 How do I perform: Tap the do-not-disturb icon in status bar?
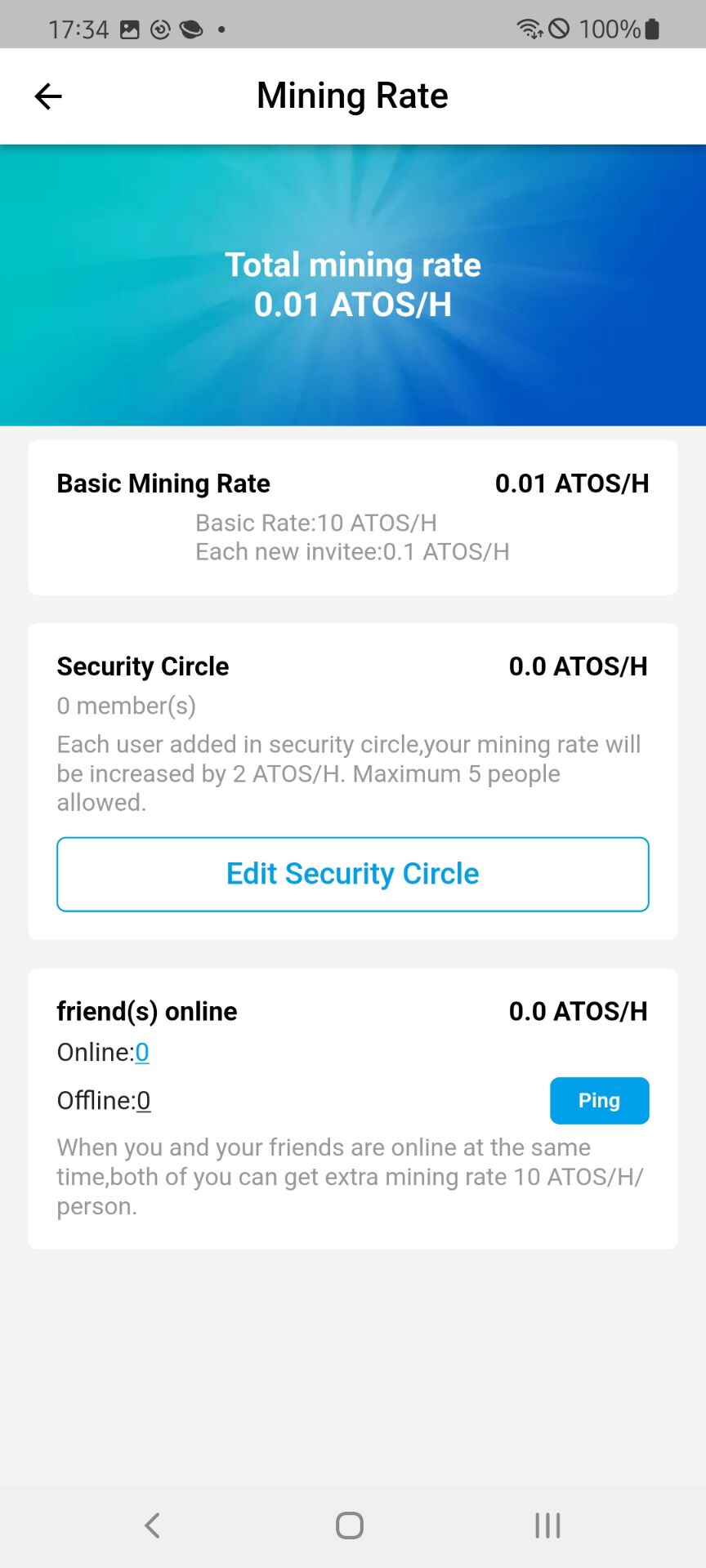click(559, 29)
